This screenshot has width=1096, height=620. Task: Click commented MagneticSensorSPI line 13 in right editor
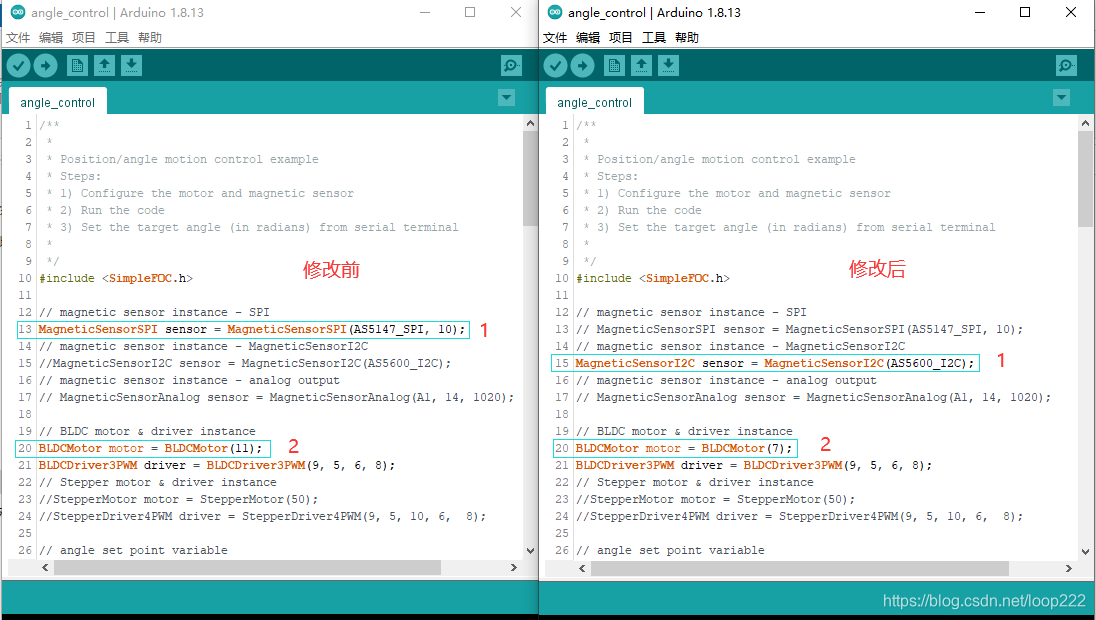(799, 329)
